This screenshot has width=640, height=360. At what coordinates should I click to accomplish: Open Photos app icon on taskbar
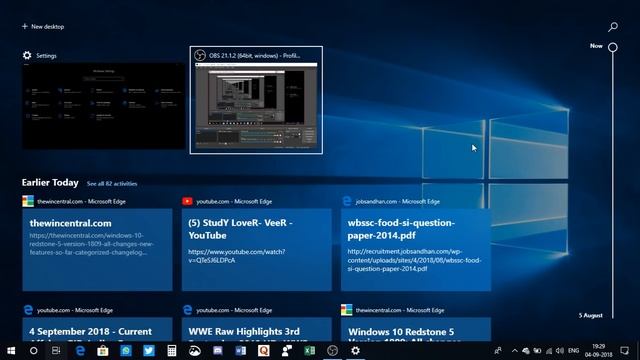(195, 351)
